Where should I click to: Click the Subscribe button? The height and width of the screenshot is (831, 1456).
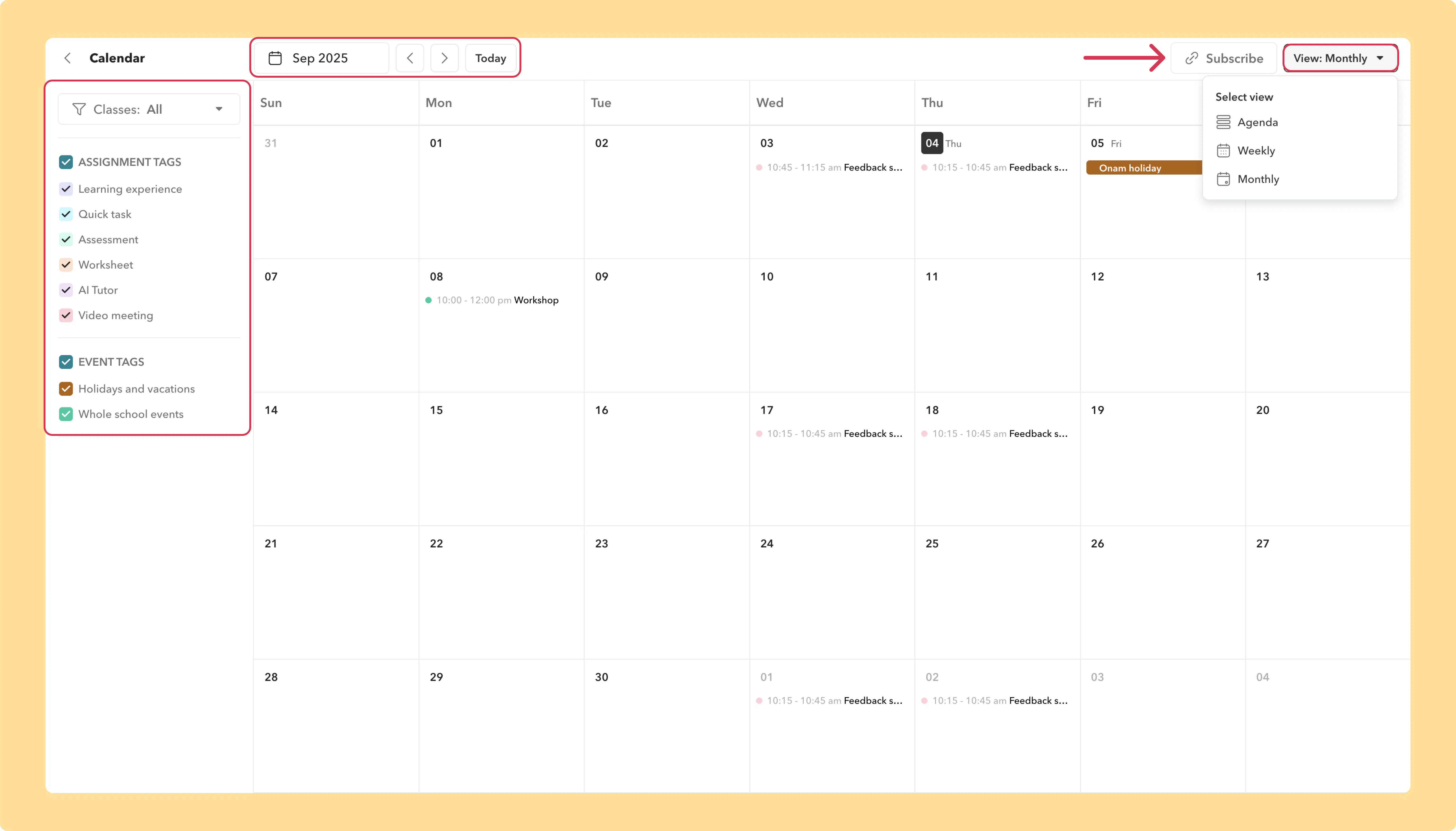(1224, 58)
